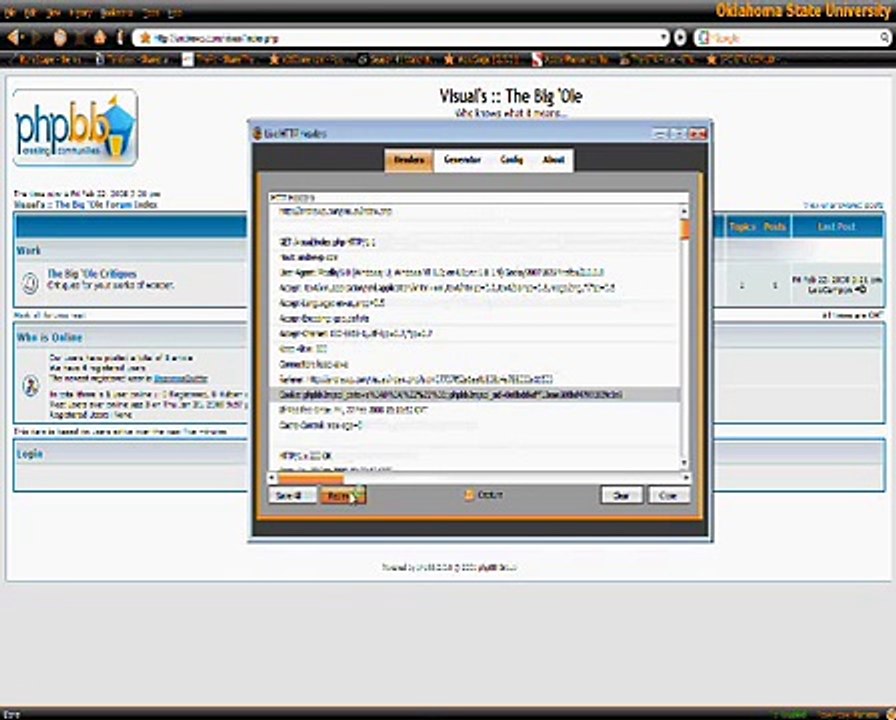
Task: Open The Big 'Ole Critiques forum link
Action: coord(92,274)
